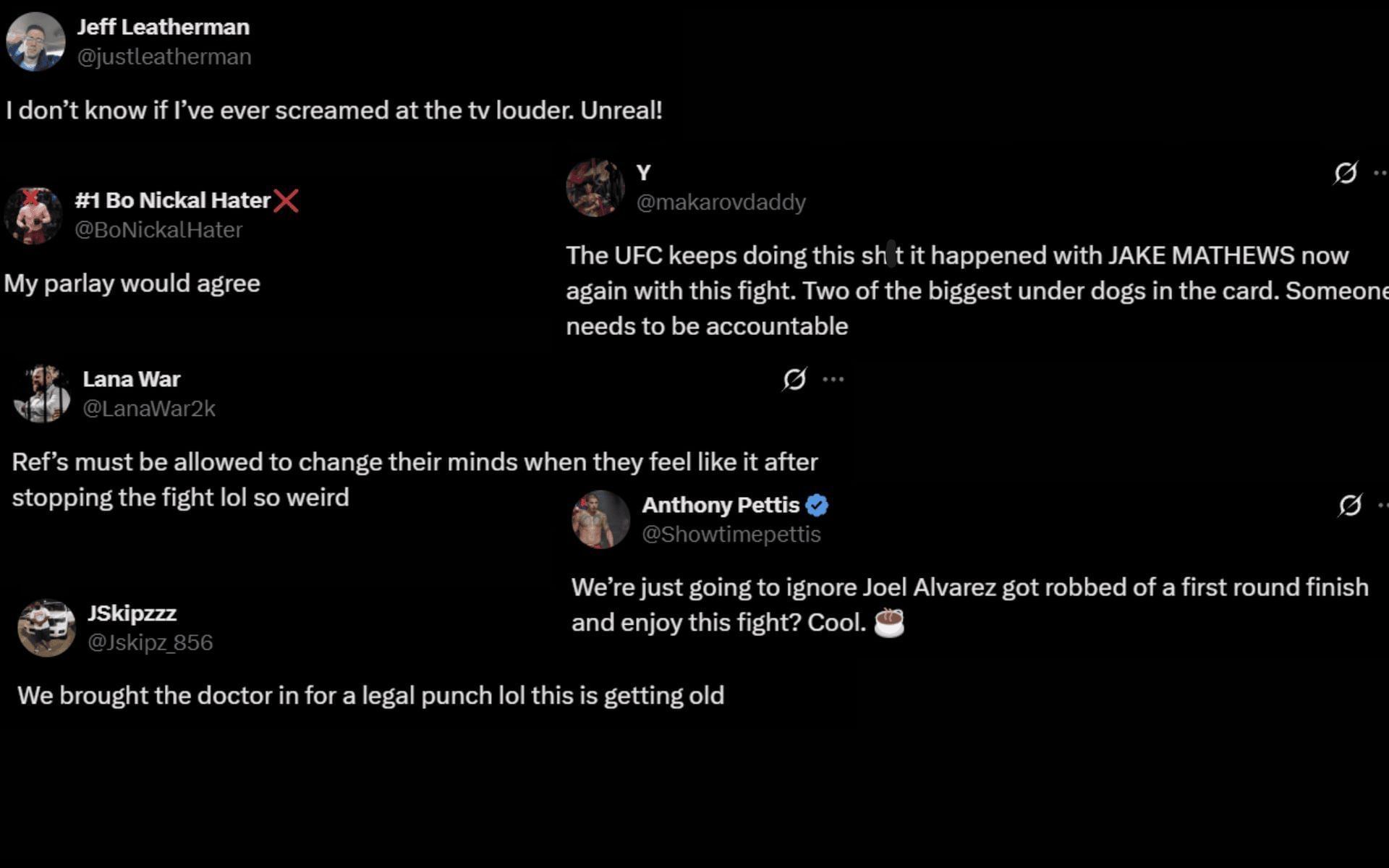
Task: Click the JSkipzzz display name
Action: 132,613
